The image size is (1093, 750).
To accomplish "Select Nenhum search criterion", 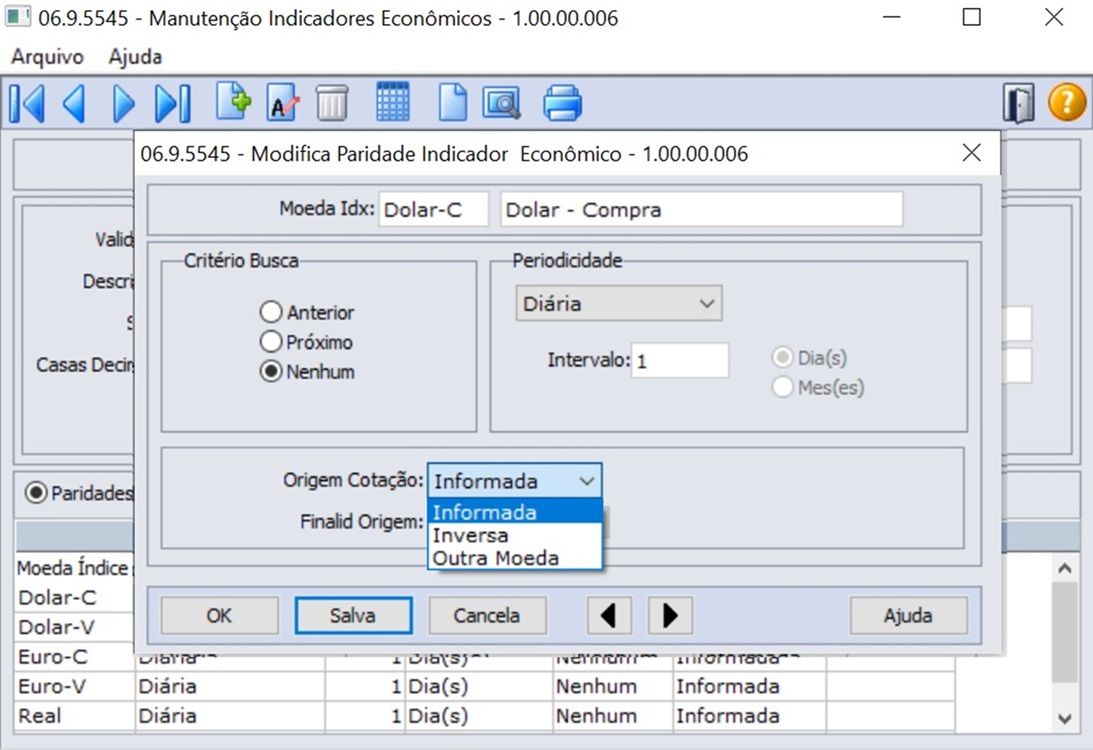I will coord(270,371).
